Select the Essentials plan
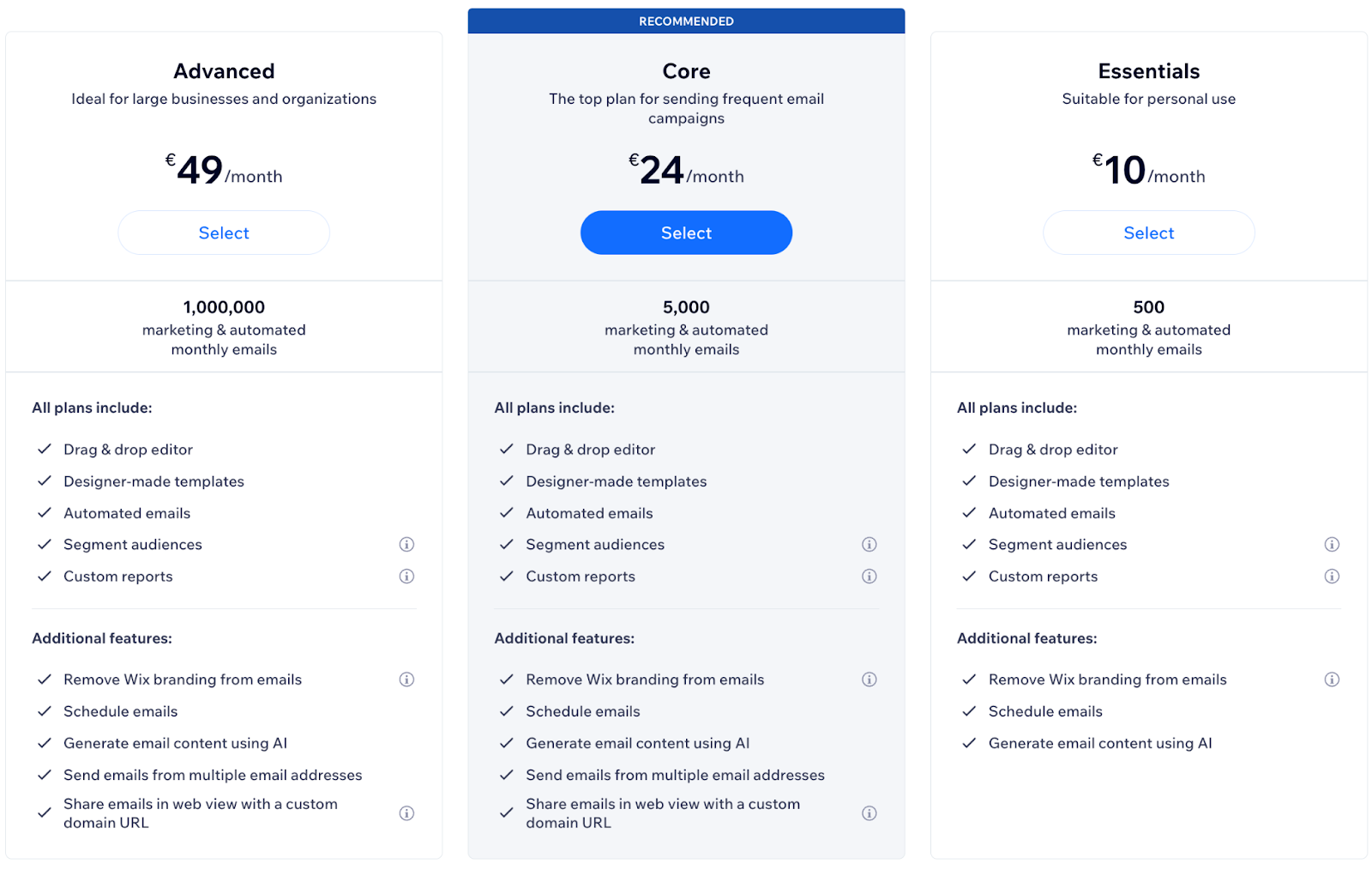 (1148, 233)
